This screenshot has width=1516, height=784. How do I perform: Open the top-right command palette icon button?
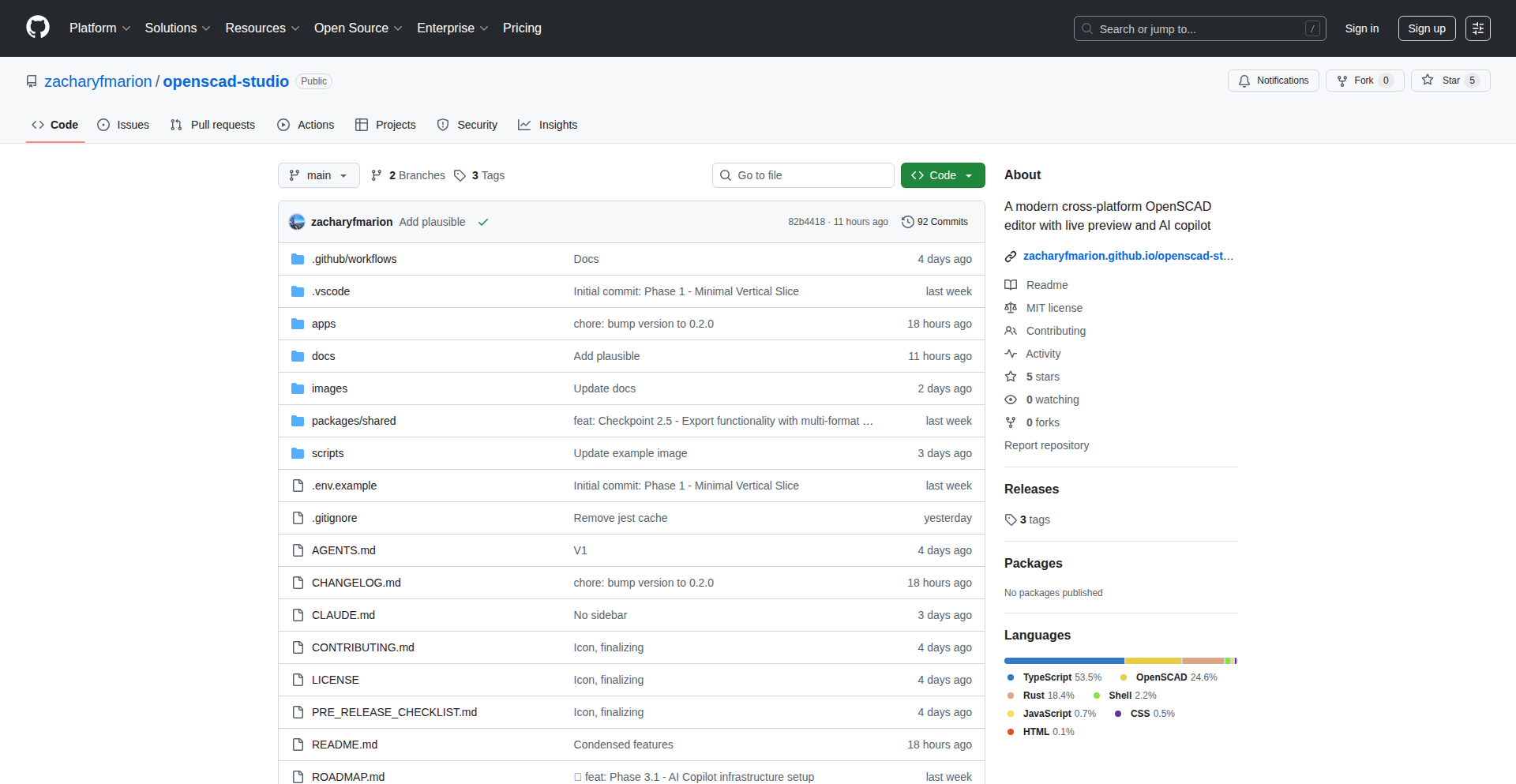click(x=1477, y=28)
